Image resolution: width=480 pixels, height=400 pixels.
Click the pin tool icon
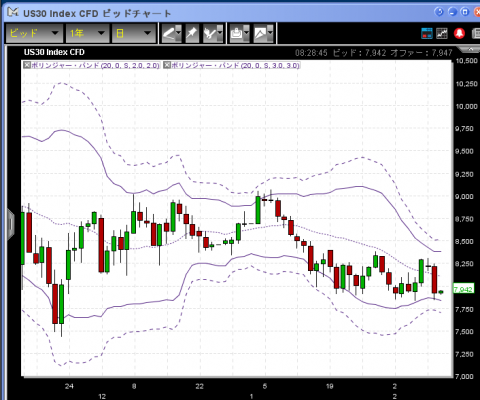192,33
